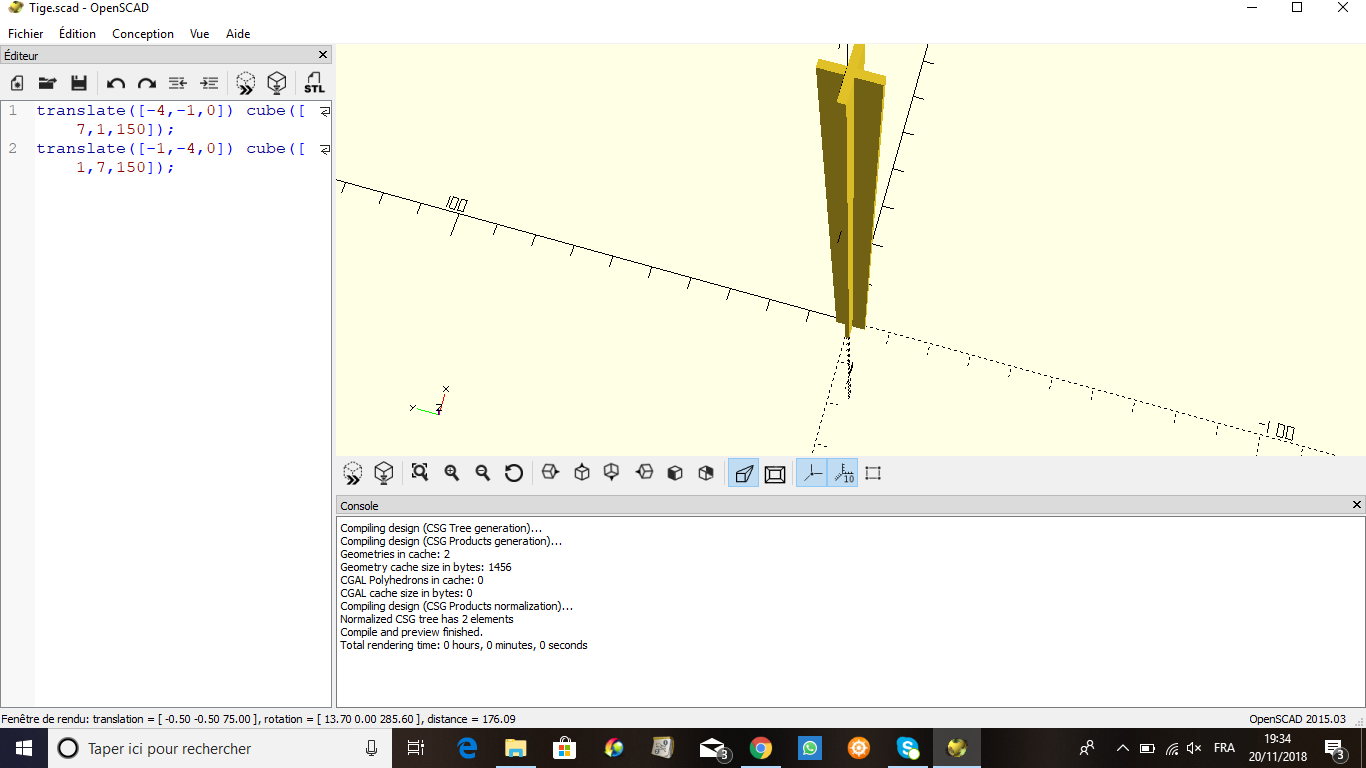Show hidden icons in the system tray
This screenshot has height=768, width=1366.
[1122, 748]
